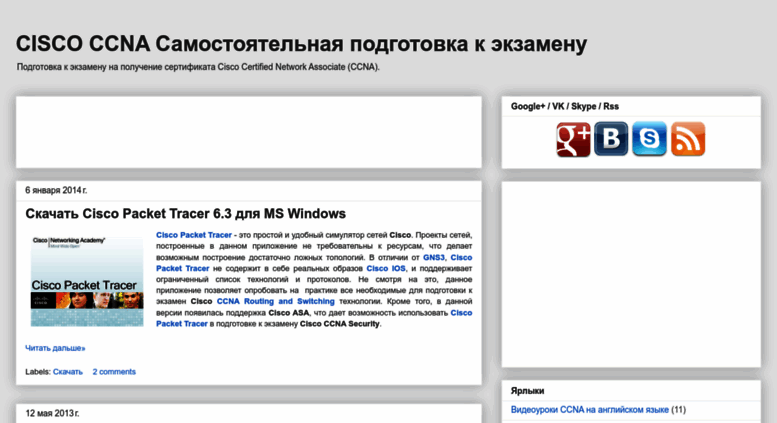Open post 'Скачать Cisco Packet Tracer 6.3 для MS Windows'
This screenshot has width=777, height=423.
185,213
